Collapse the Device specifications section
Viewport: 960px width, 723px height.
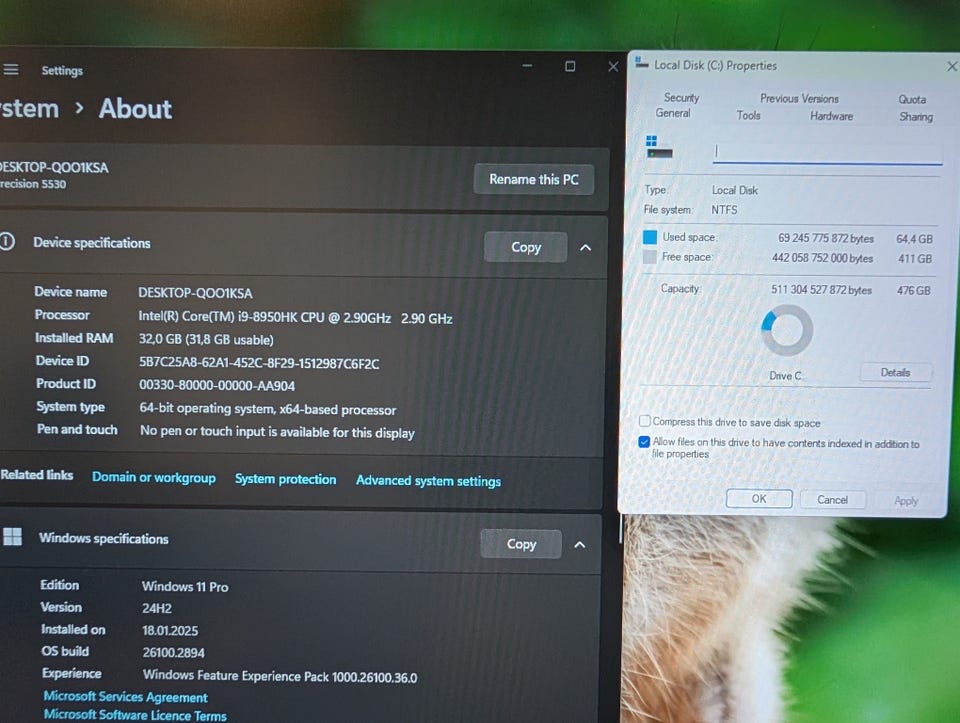585,248
